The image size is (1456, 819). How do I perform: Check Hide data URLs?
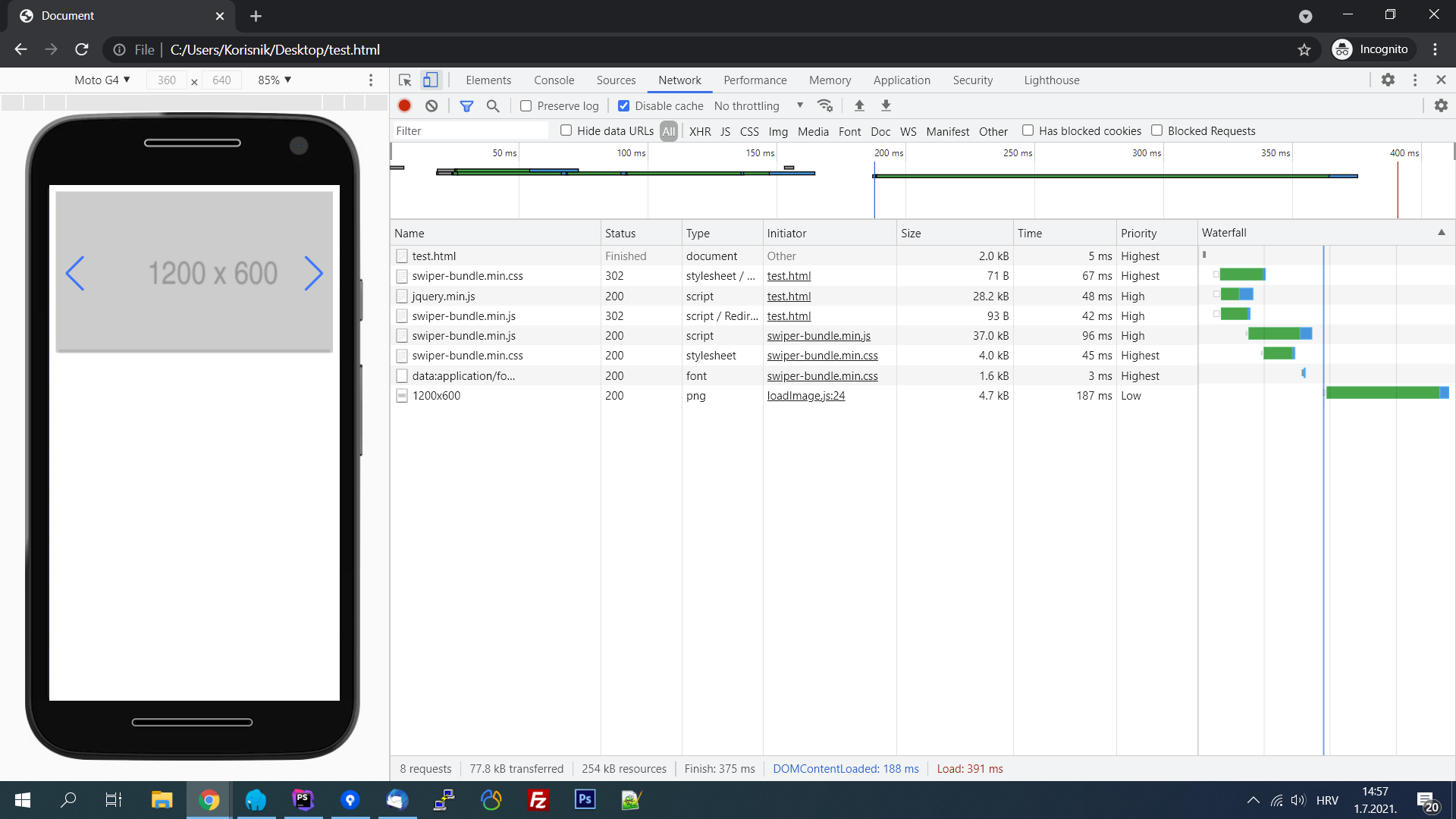[x=566, y=130]
